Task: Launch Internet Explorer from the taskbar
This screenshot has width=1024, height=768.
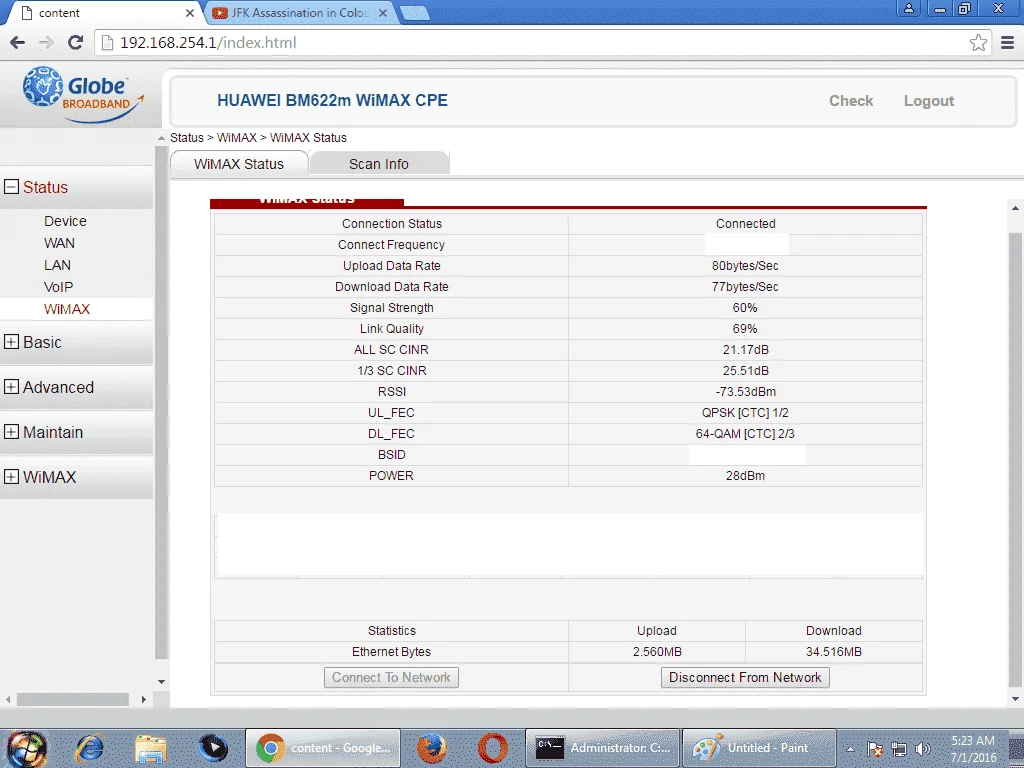Action: 89,748
